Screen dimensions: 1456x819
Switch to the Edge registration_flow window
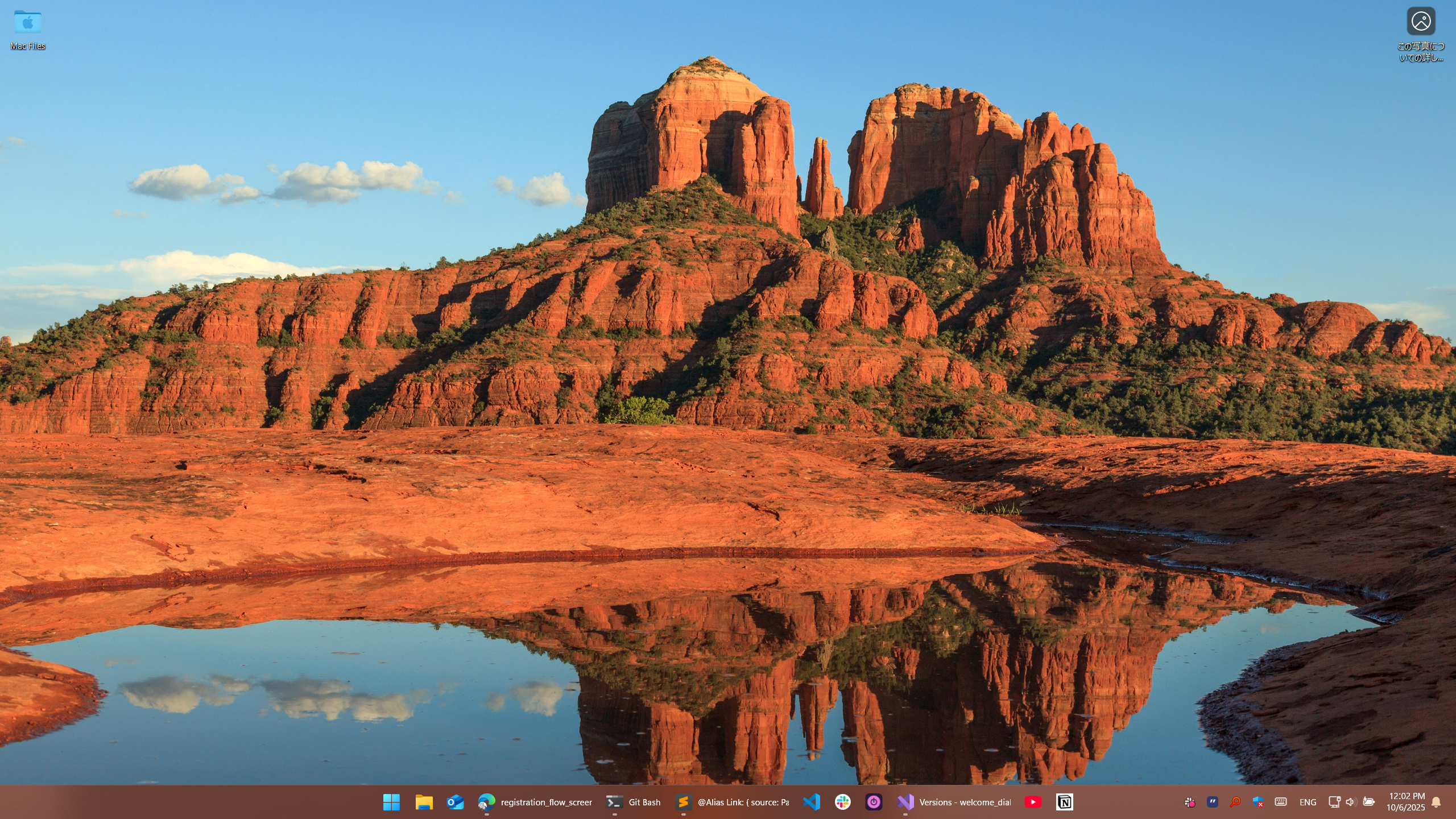(x=535, y=802)
